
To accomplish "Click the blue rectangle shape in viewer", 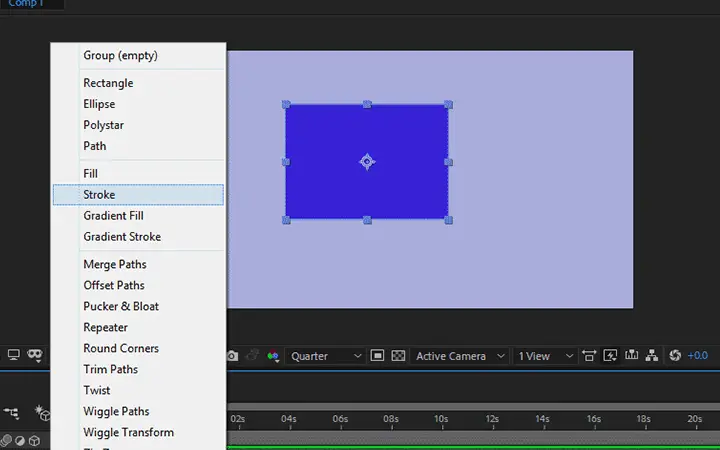I will point(367,162).
